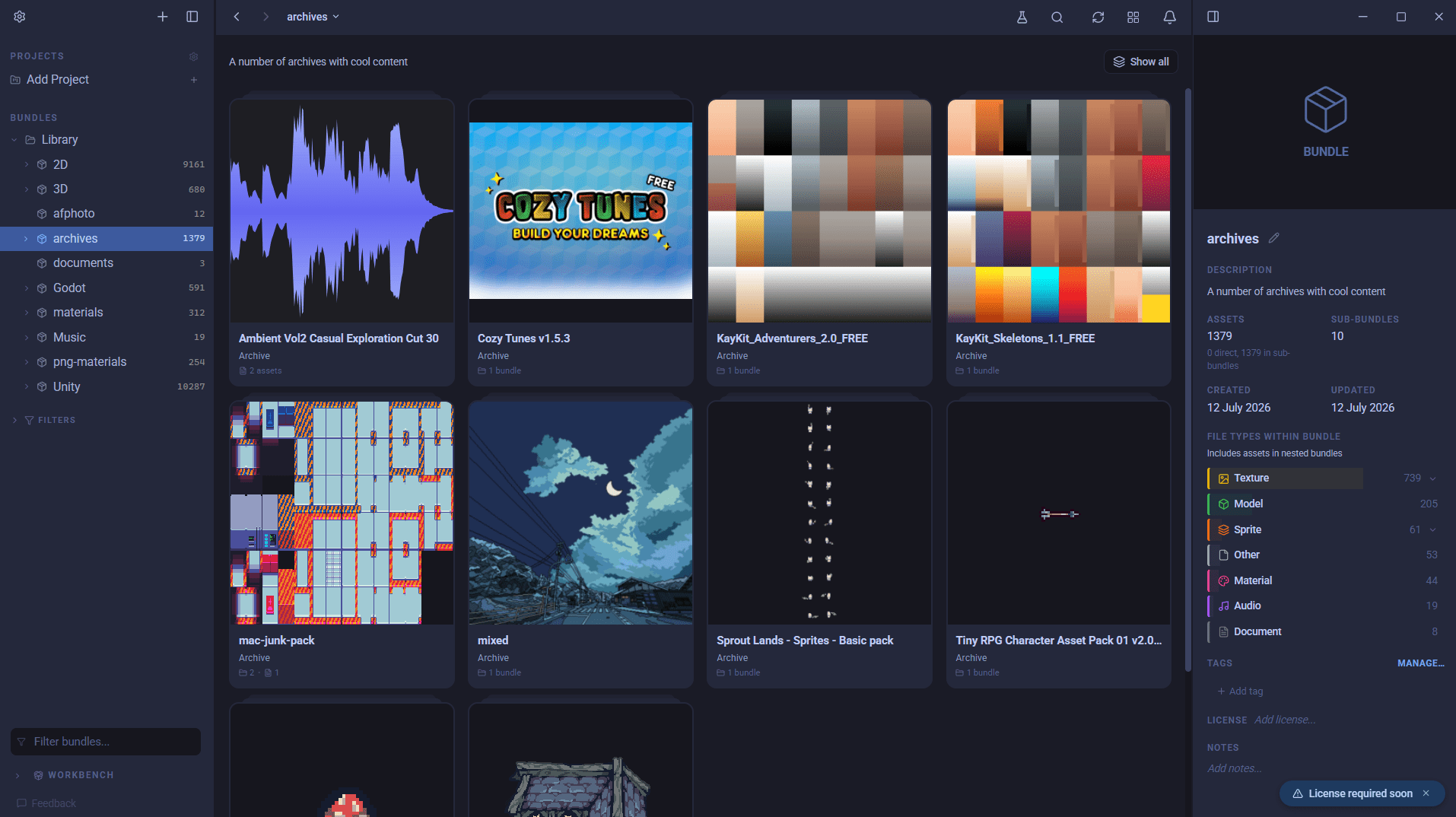Open the Cozy Tunes v1.5.3 card
The image size is (1456, 817).
coord(580,242)
